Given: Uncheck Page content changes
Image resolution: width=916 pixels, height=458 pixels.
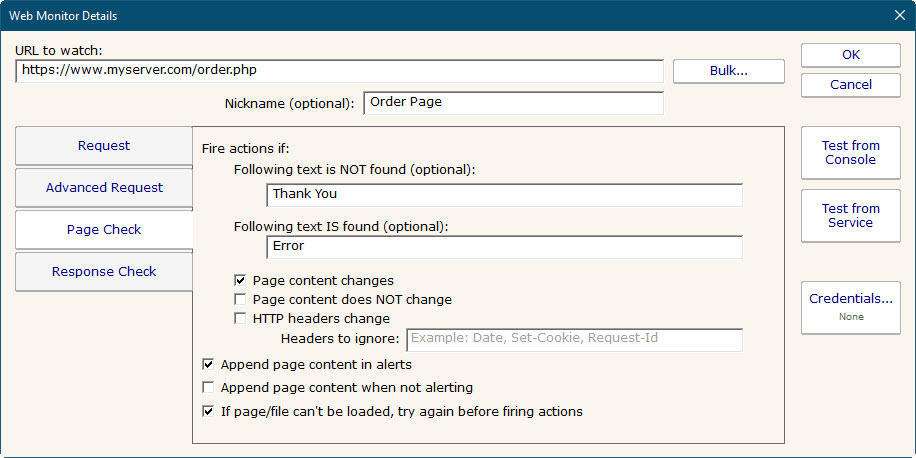Looking at the screenshot, I should point(240,281).
